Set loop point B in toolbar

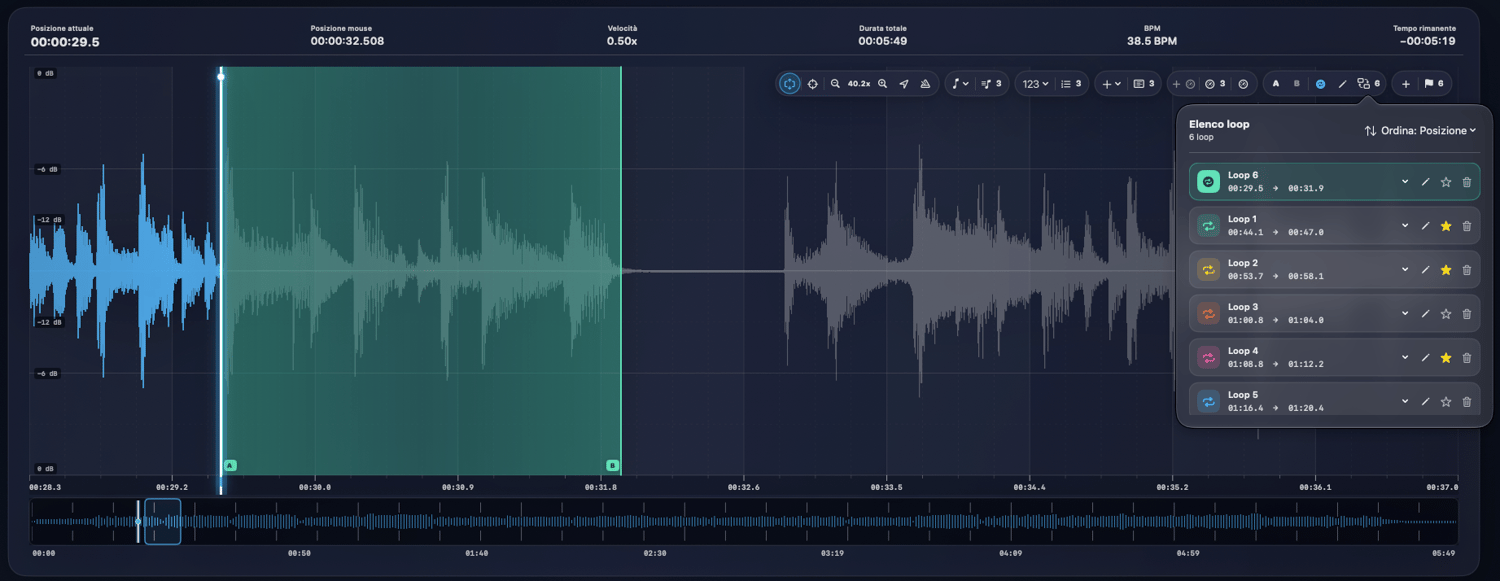pyautogui.click(x=1297, y=84)
